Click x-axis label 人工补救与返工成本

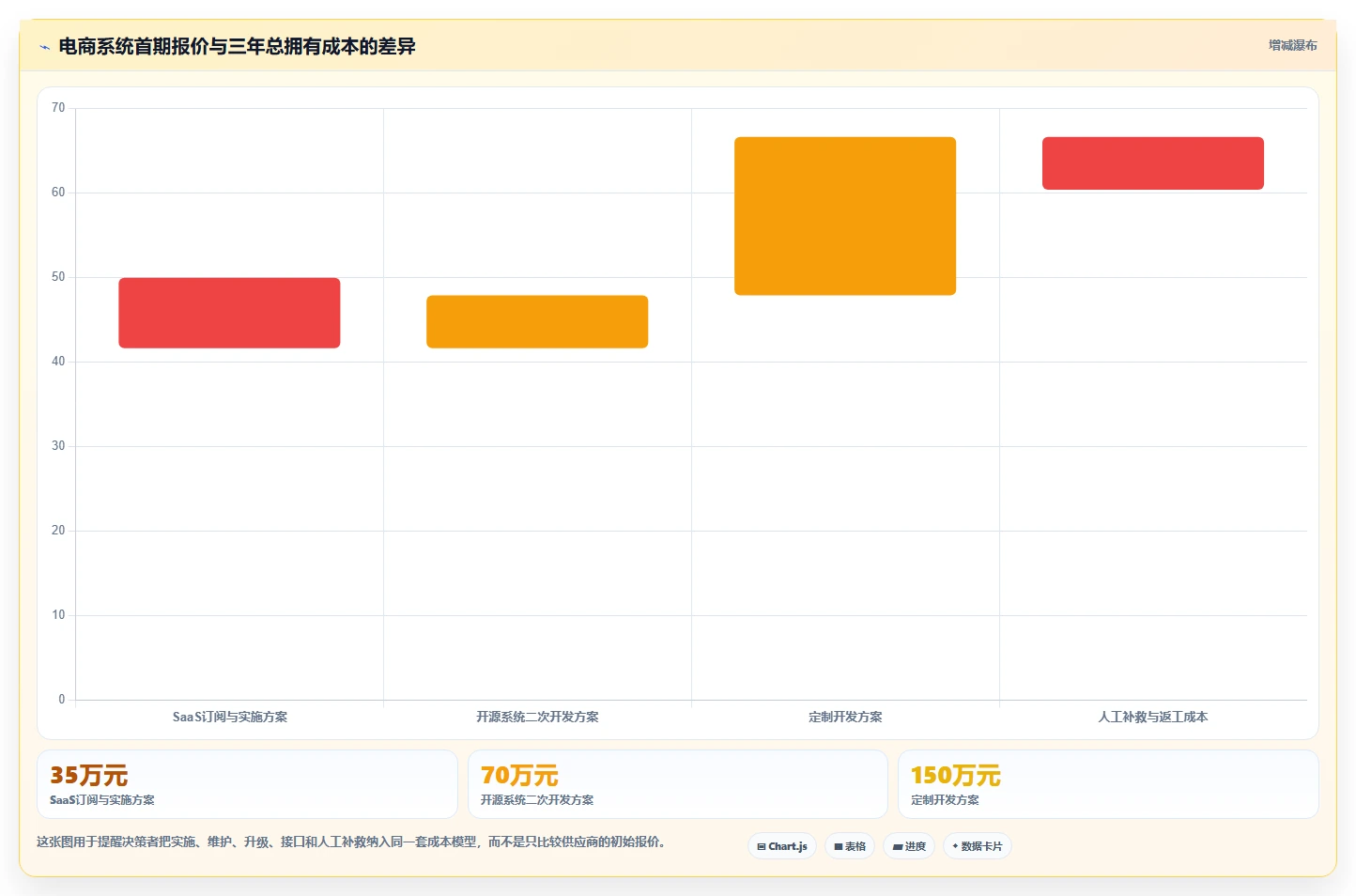tap(1153, 717)
